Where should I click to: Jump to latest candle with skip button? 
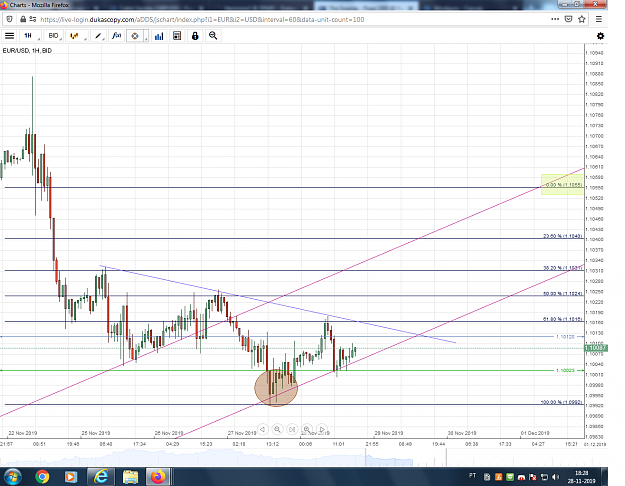292,429
